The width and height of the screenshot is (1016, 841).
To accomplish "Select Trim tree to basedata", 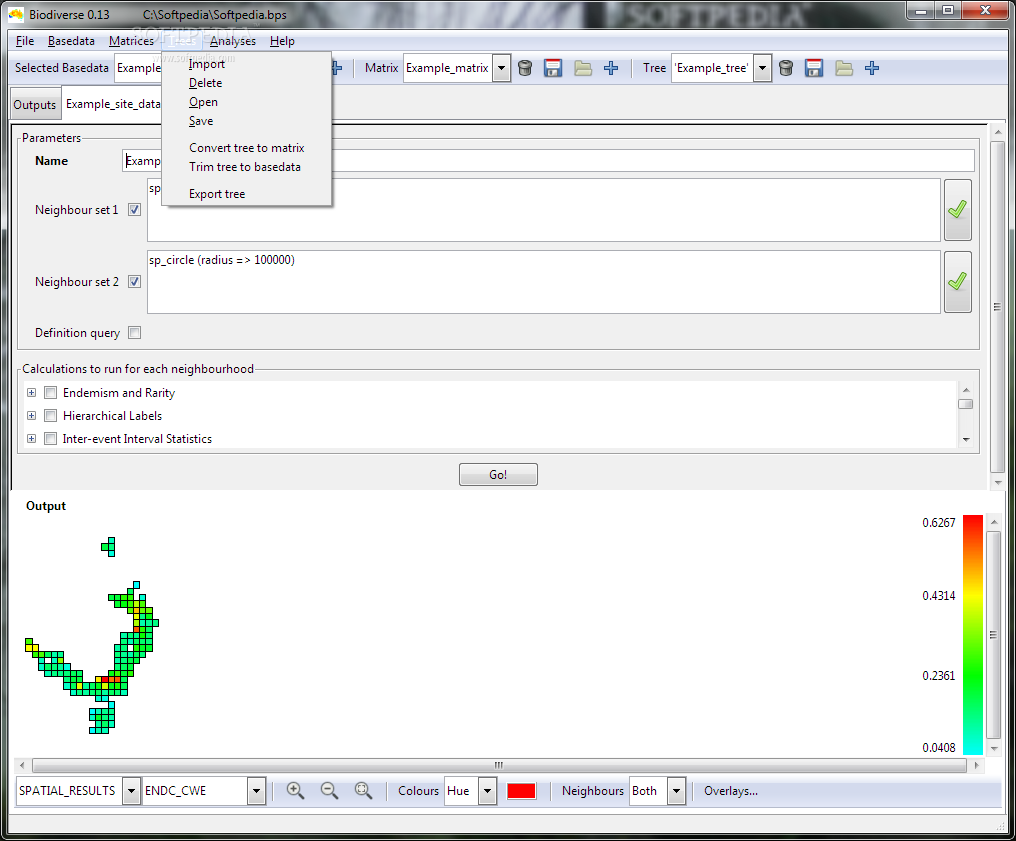I will click(246, 167).
